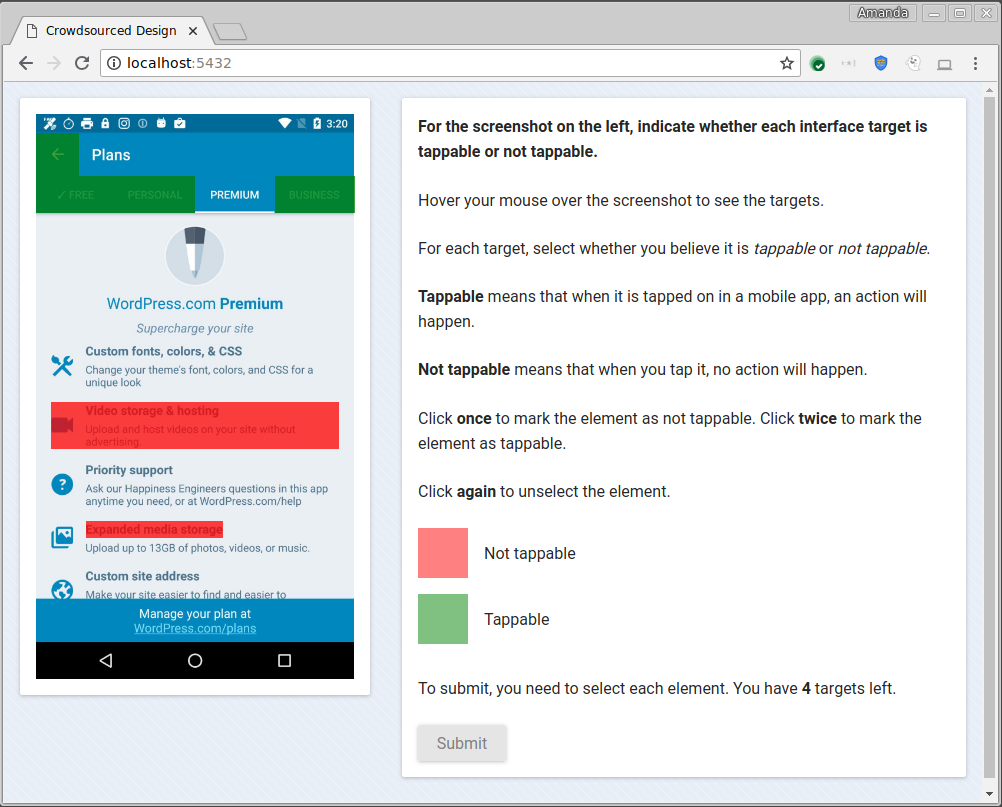
Task: Toggle the Video storage & hosting target
Action: [195, 426]
